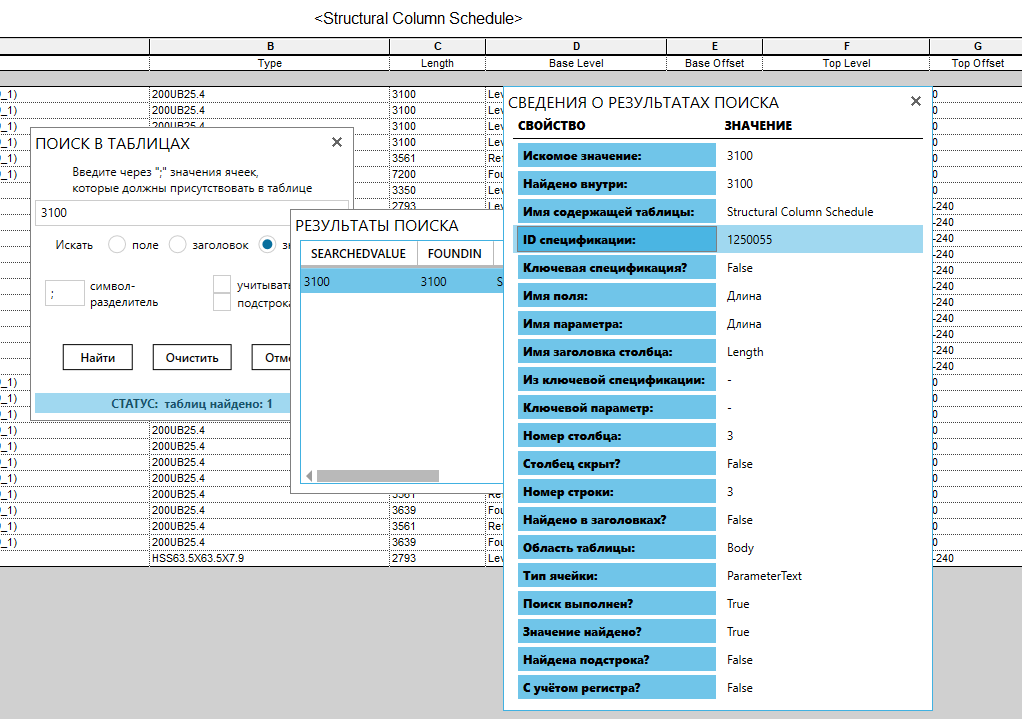
Task: Click the символ-разделитель input box
Action: coord(65,293)
